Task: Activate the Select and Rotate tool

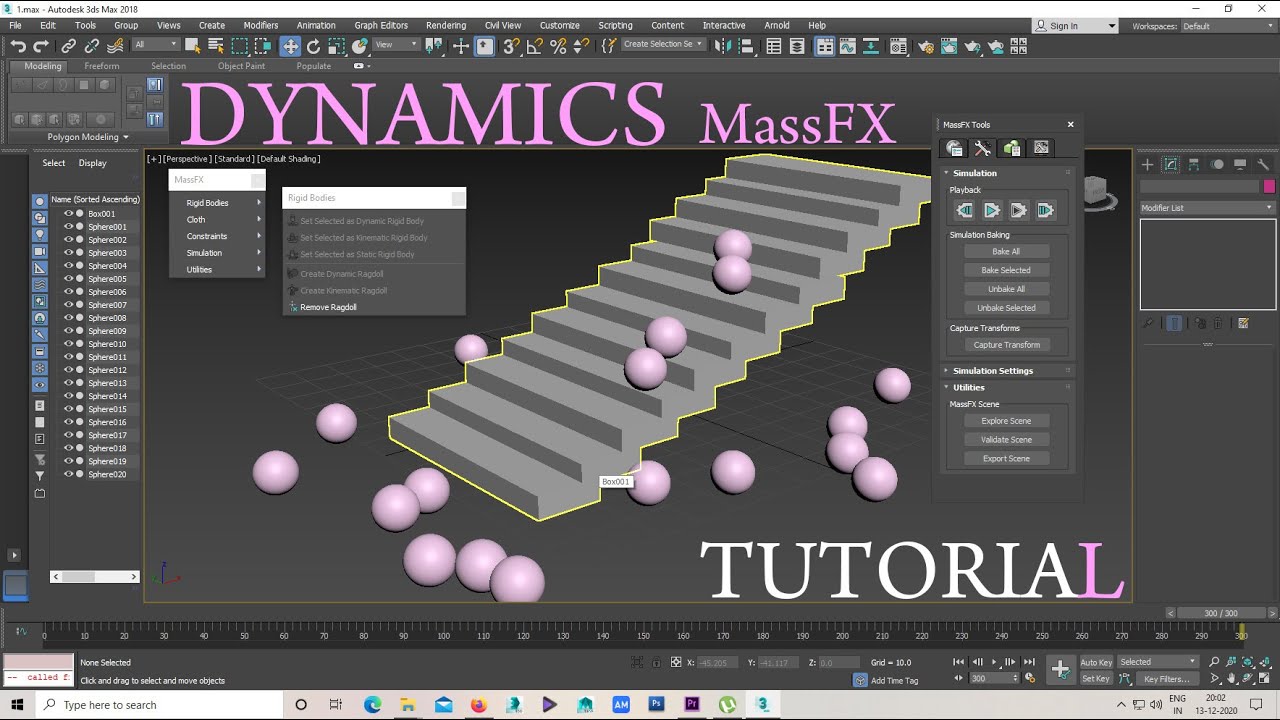Action: click(313, 46)
